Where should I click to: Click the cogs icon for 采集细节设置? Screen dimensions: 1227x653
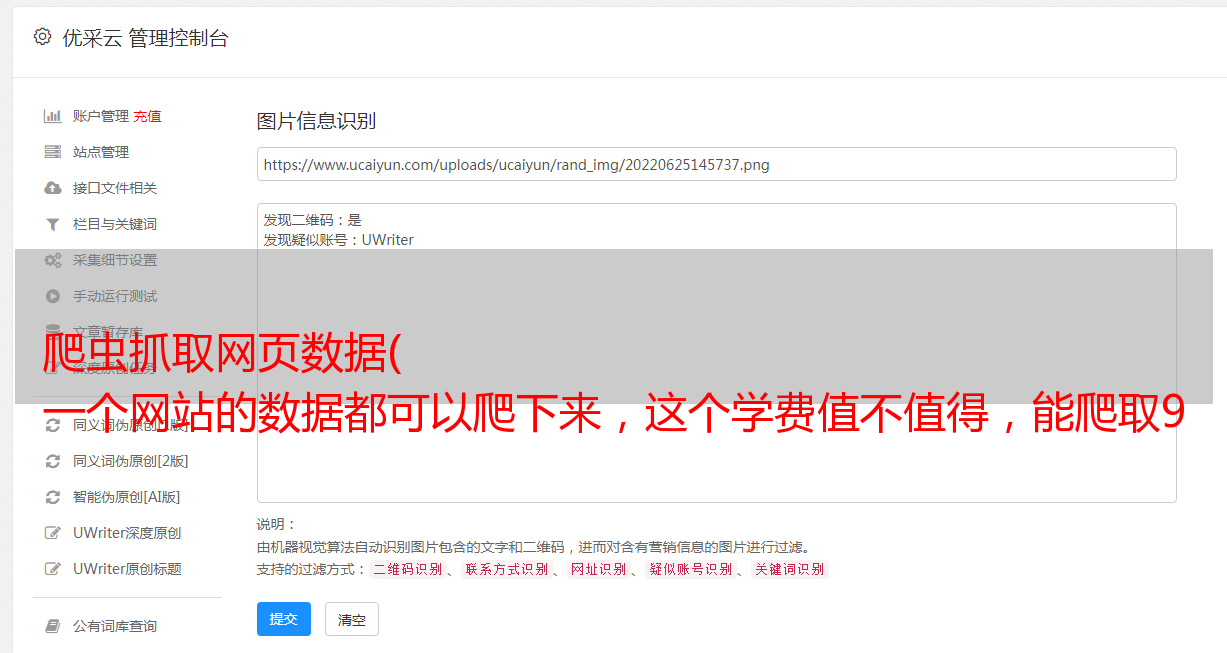(x=53, y=260)
